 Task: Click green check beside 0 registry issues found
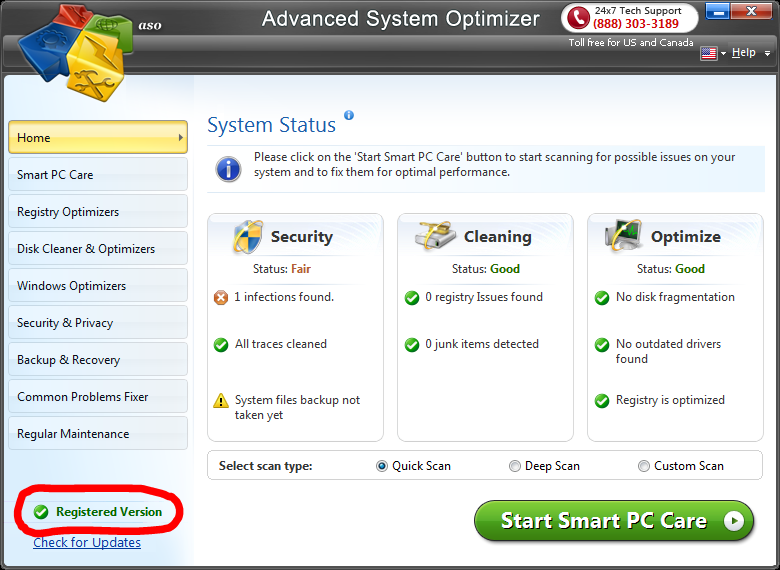point(411,297)
